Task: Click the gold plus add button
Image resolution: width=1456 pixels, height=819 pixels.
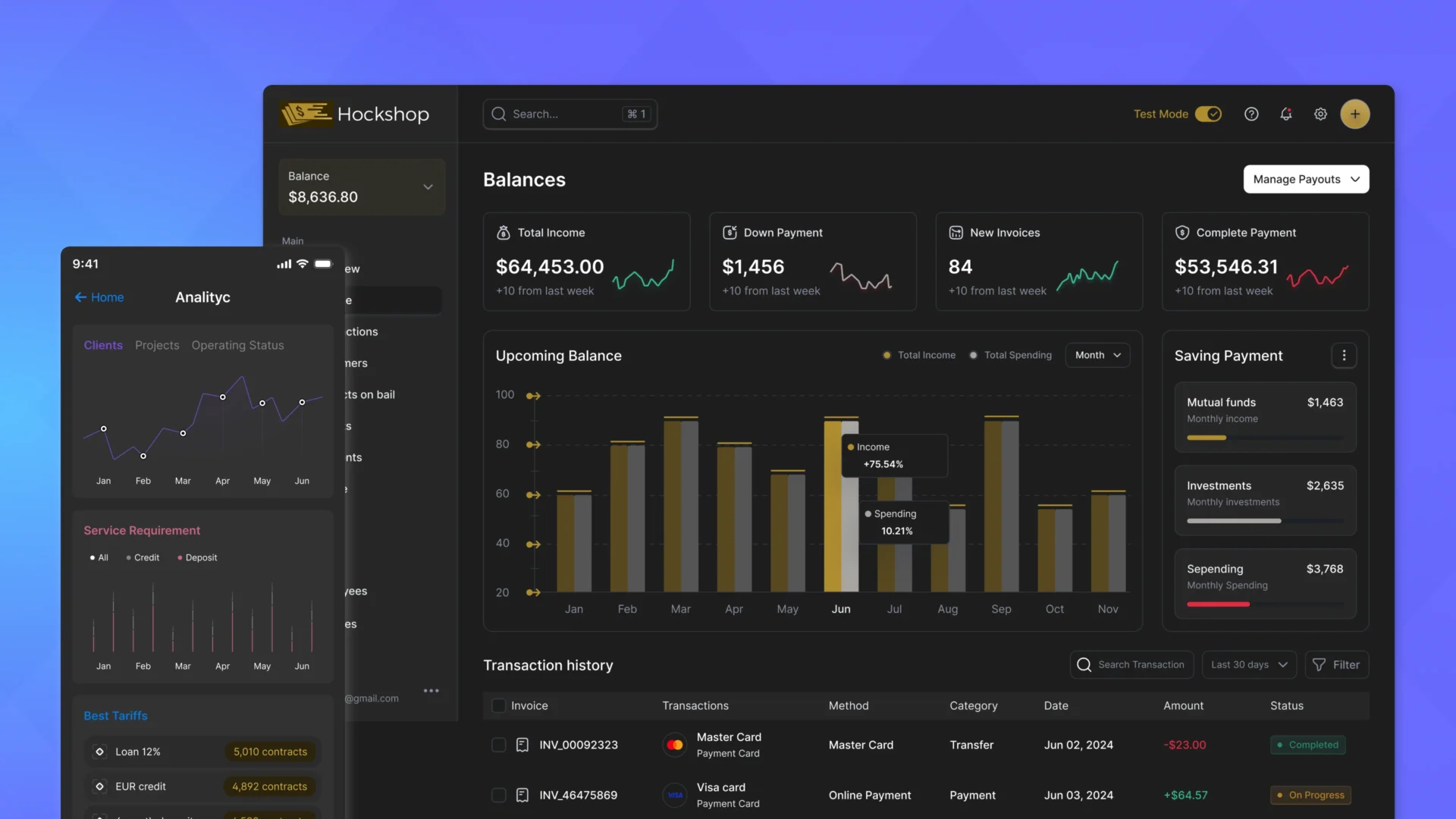Action: (x=1354, y=114)
